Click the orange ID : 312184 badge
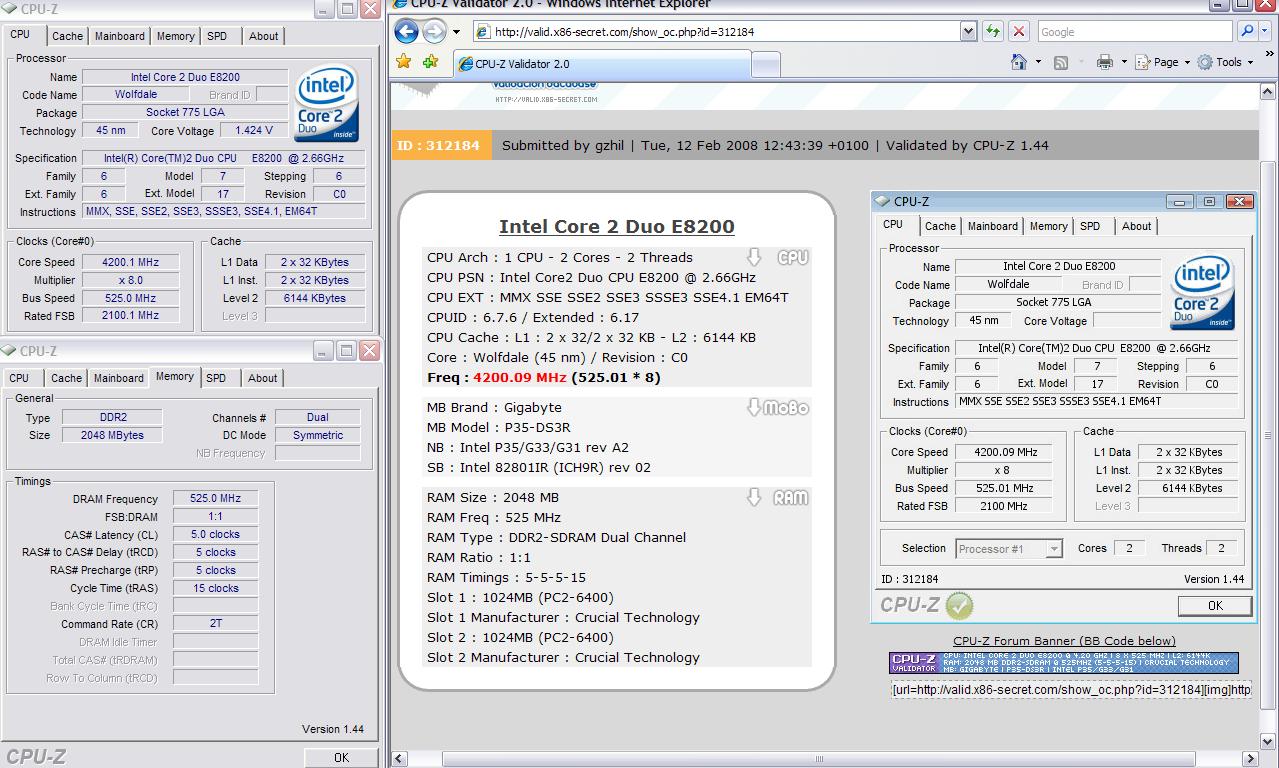The height and width of the screenshot is (768, 1279). 442,145
